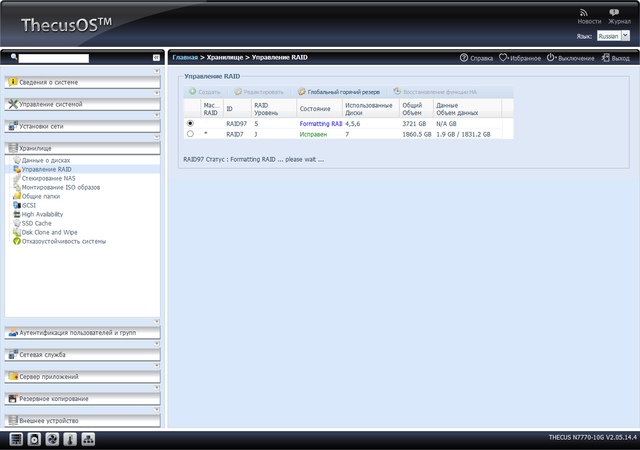This screenshot has height=450, width=640.
Task: Click the temperature icon in bottom bar
Action: 70,439
